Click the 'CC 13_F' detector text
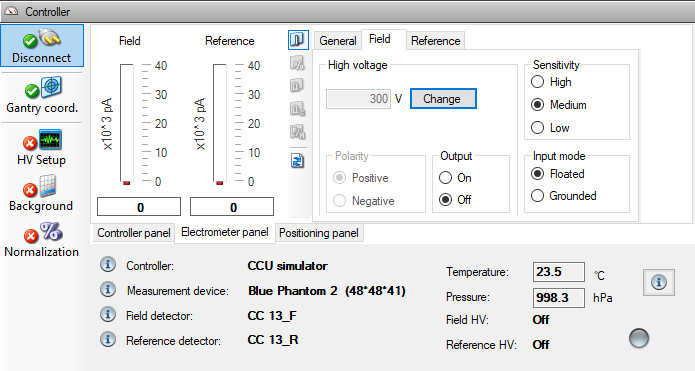This screenshot has width=695, height=371. pyautogui.click(x=272, y=316)
